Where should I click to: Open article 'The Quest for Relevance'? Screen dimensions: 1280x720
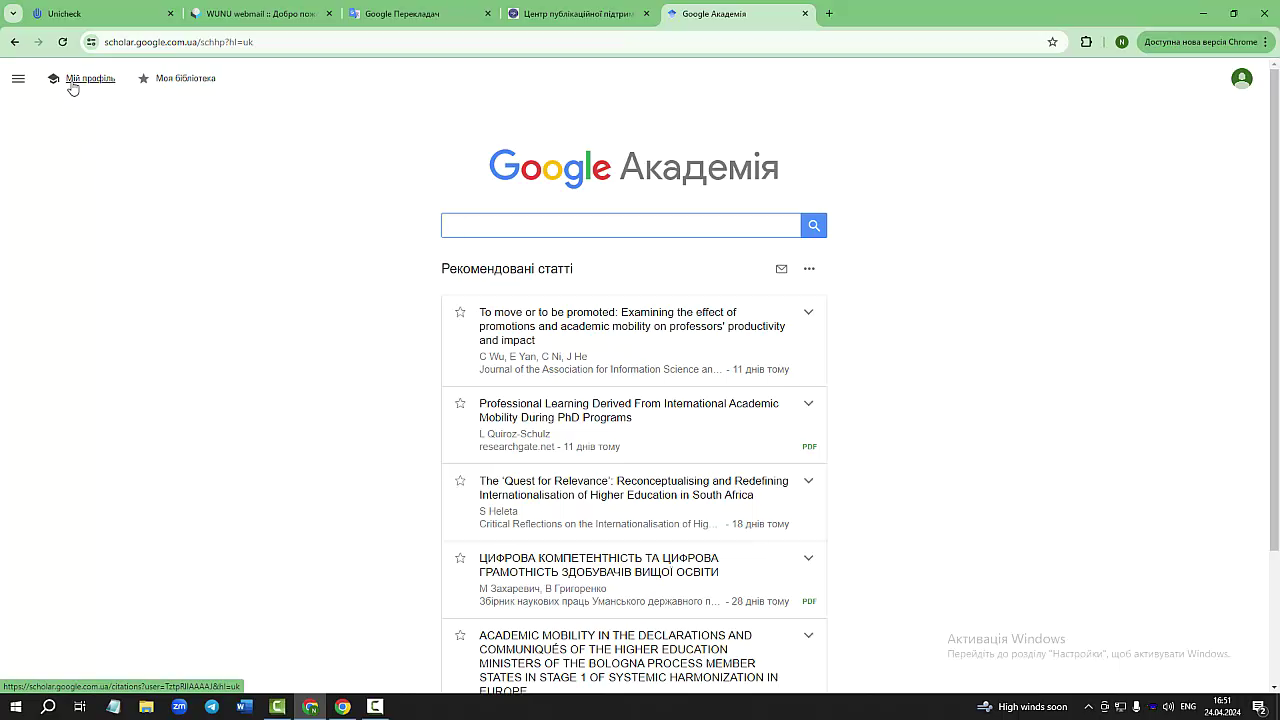point(634,488)
